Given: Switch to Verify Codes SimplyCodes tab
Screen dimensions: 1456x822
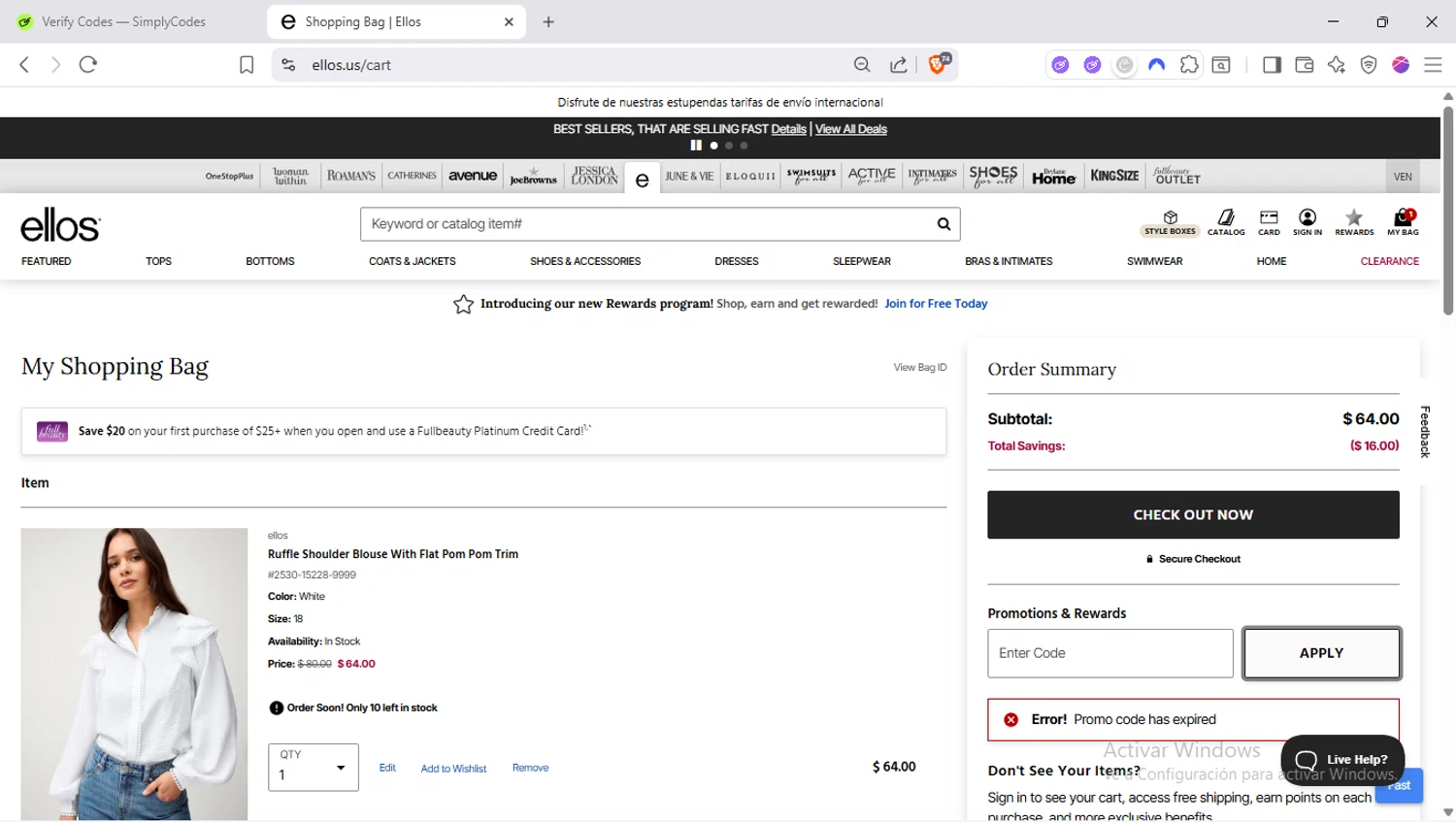Looking at the screenshot, I should [124, 21].
